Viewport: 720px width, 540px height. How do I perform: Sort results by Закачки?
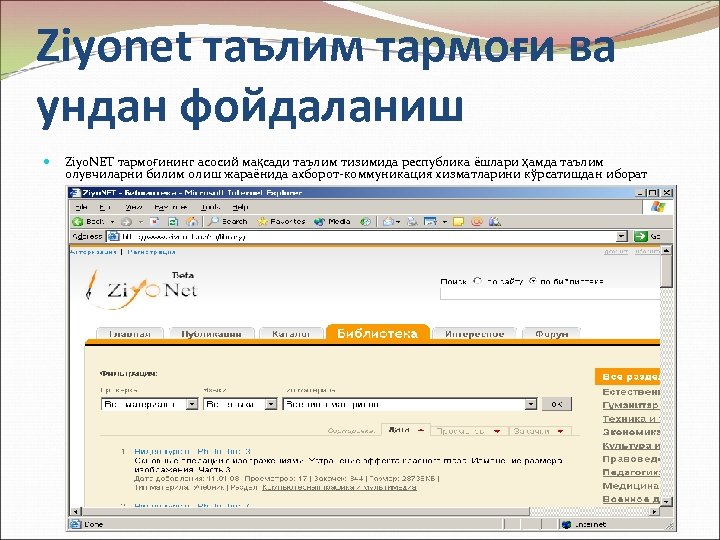tap(540, 431)
